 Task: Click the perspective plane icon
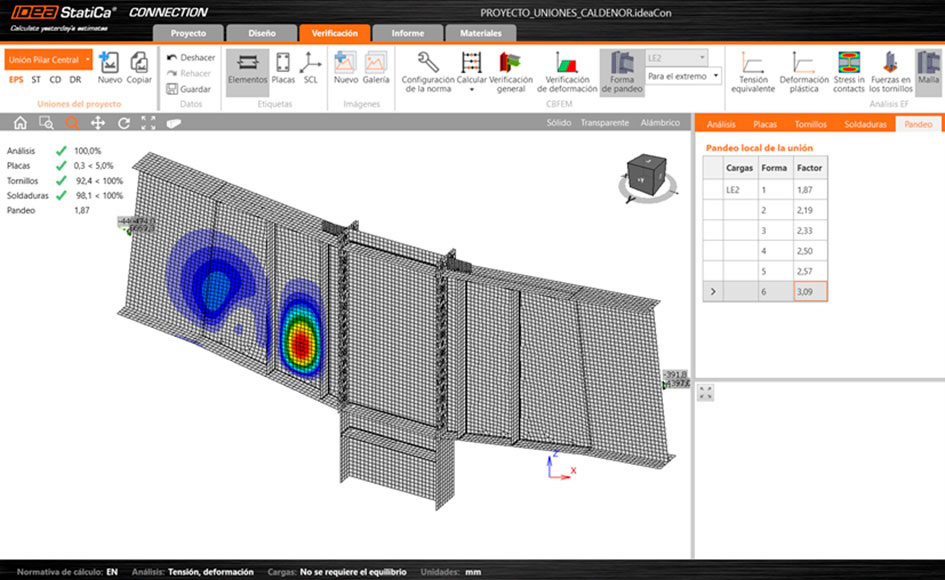(174, 123)
